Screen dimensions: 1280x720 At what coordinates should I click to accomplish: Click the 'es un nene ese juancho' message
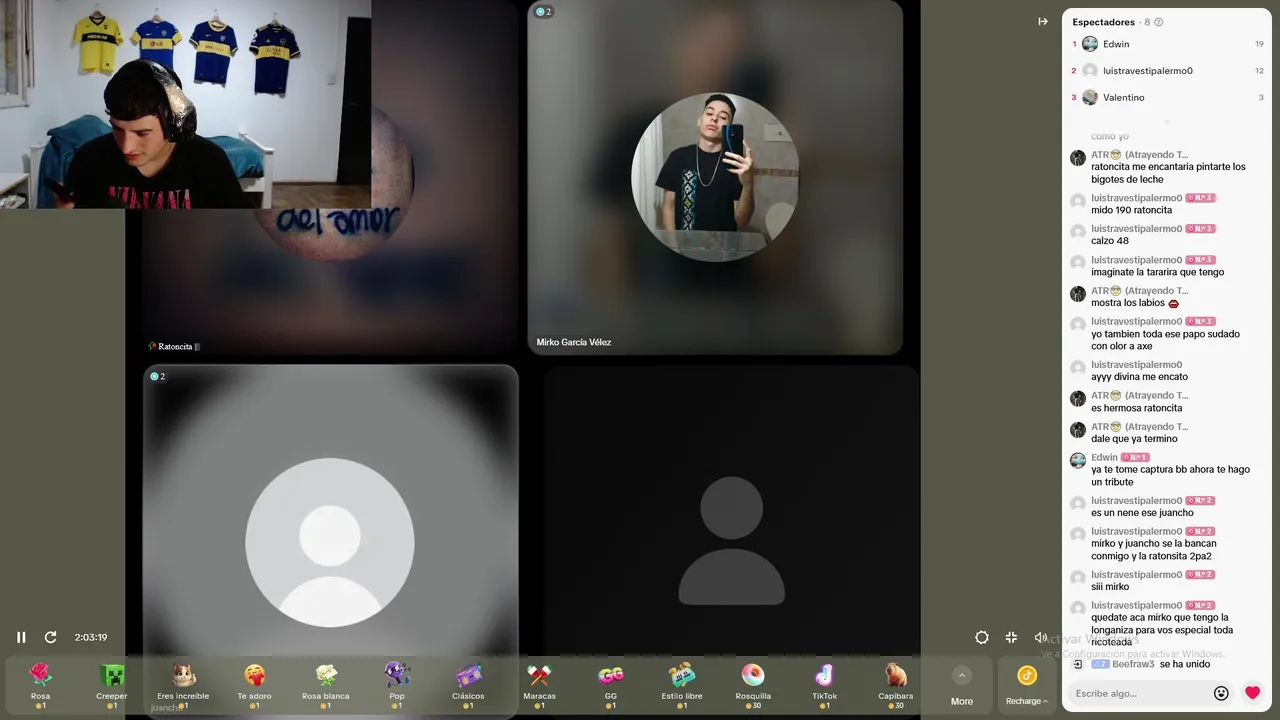click(1142, 513)
